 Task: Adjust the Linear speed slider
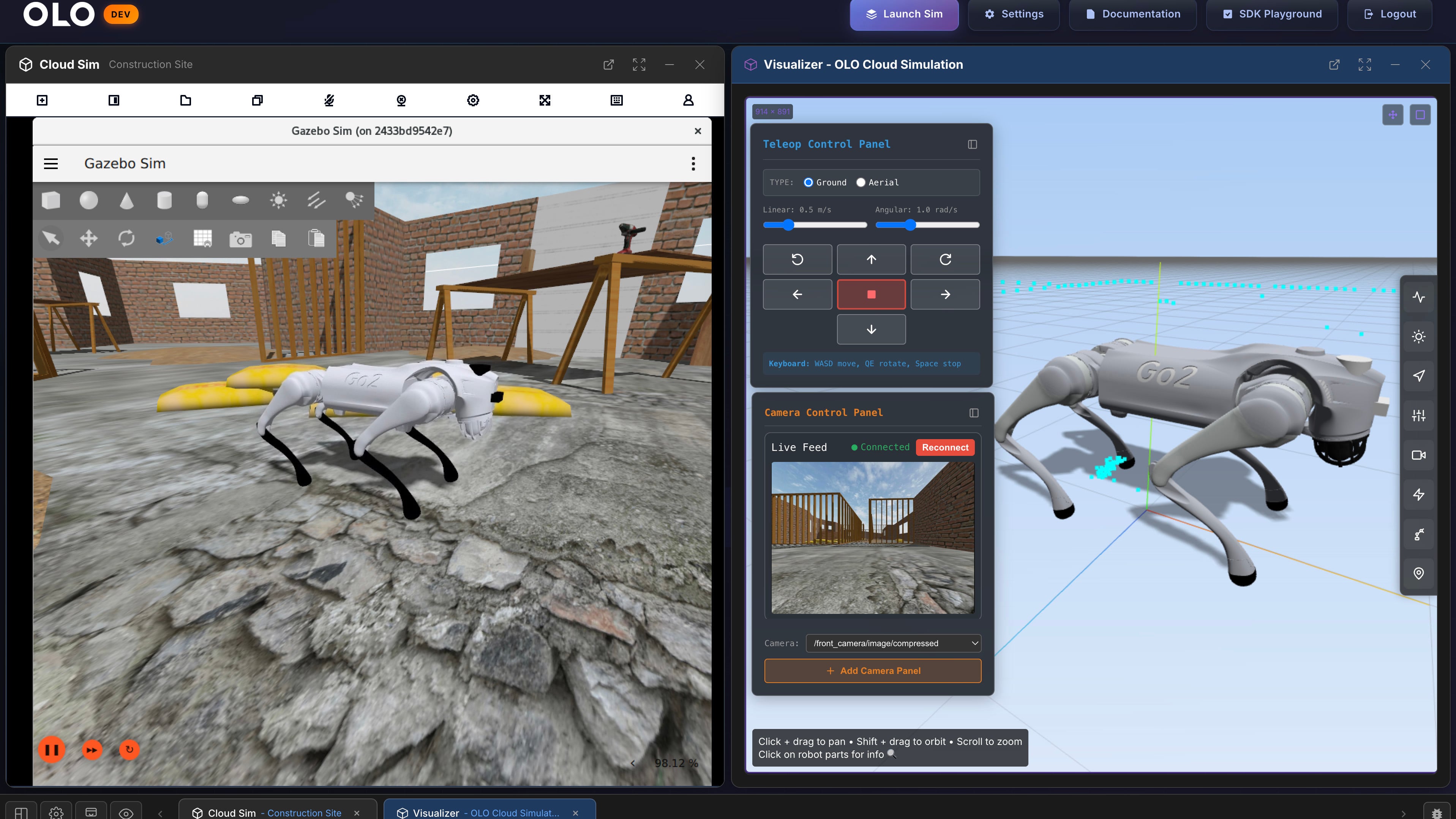coord(815,225)
